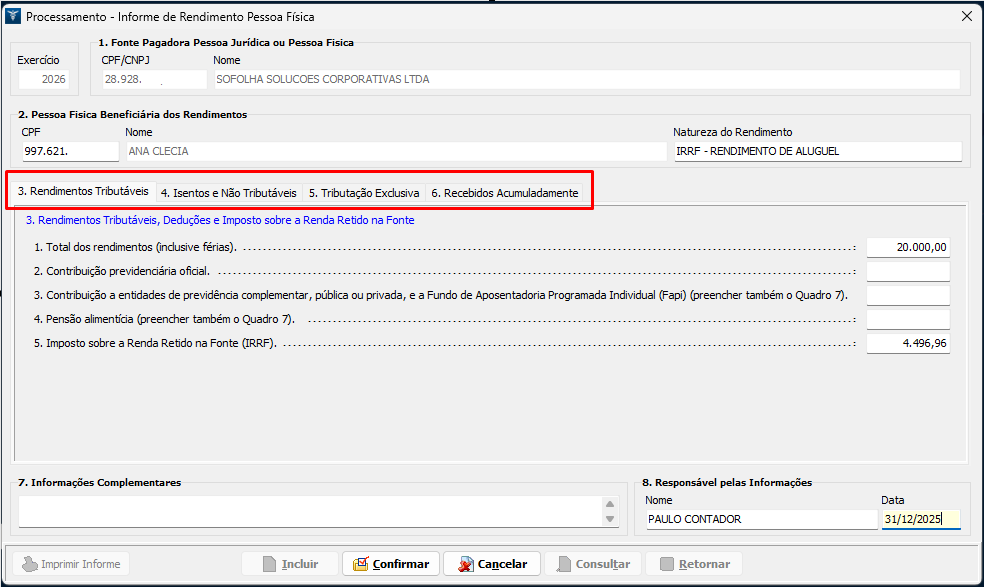Click the Data field showing 31/12/2025
984x587 pixels.
(920, 519)
